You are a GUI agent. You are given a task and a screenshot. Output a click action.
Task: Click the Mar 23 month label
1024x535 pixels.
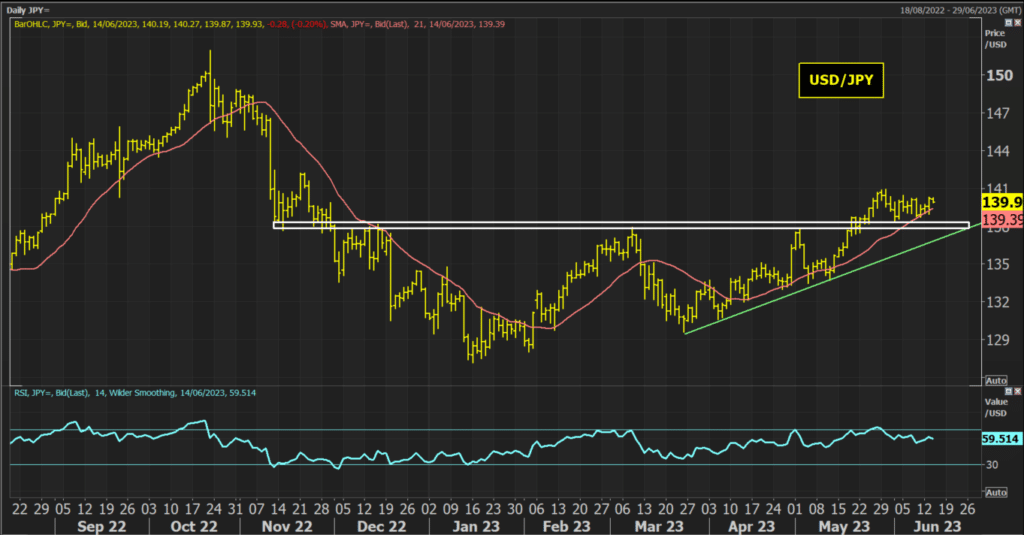[659, 527]
